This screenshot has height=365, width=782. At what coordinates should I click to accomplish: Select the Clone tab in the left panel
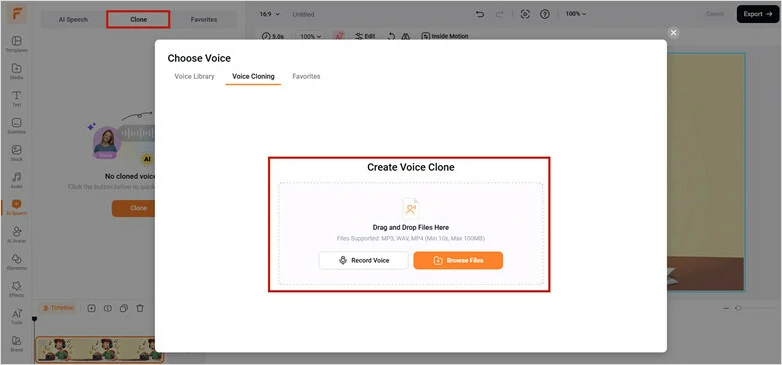point(139,19)
